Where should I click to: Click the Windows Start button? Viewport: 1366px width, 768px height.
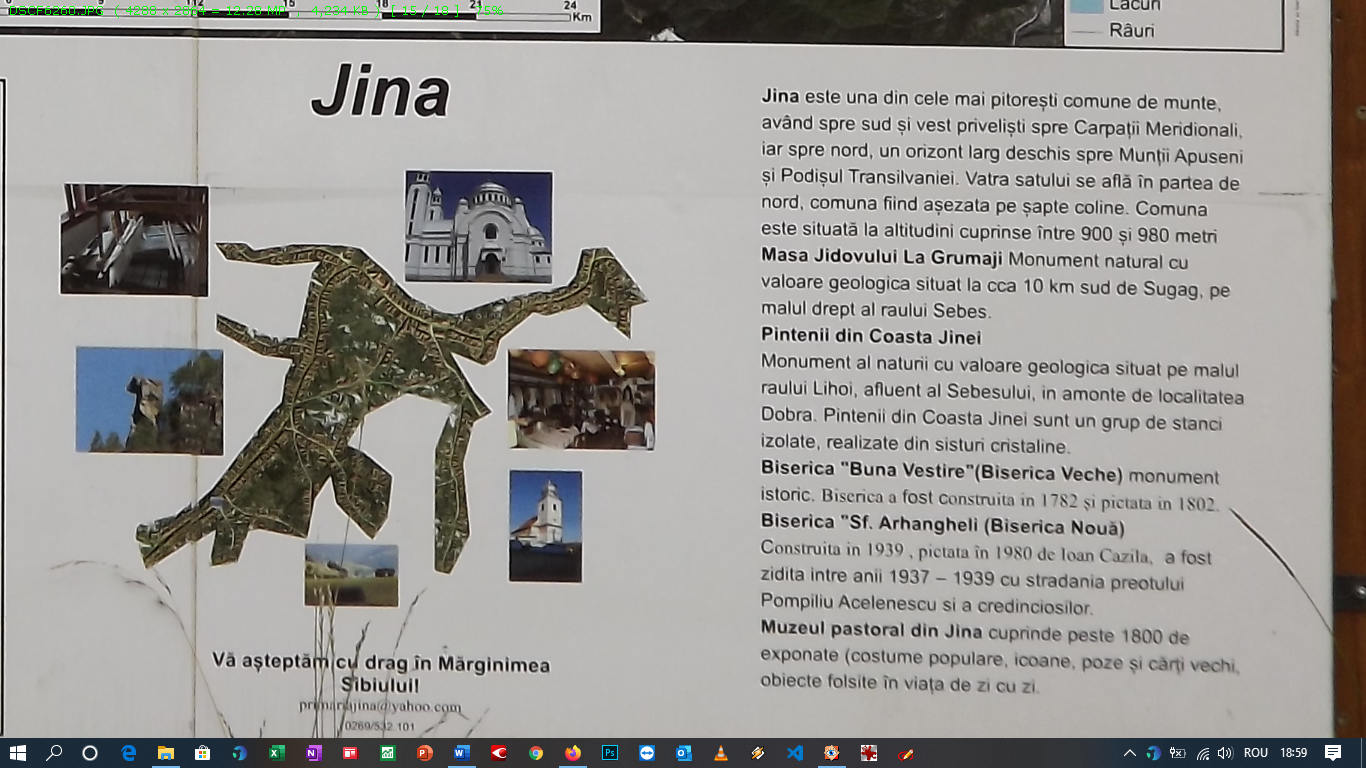[17, 753]
